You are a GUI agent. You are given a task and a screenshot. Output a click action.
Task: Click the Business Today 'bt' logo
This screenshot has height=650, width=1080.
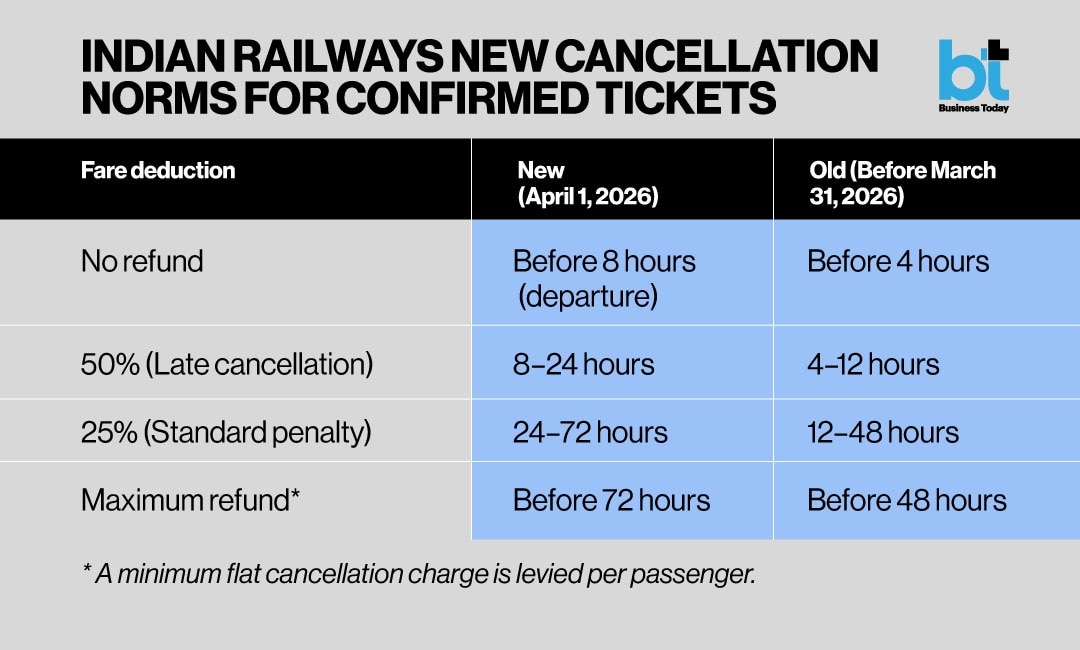(973, 70)
